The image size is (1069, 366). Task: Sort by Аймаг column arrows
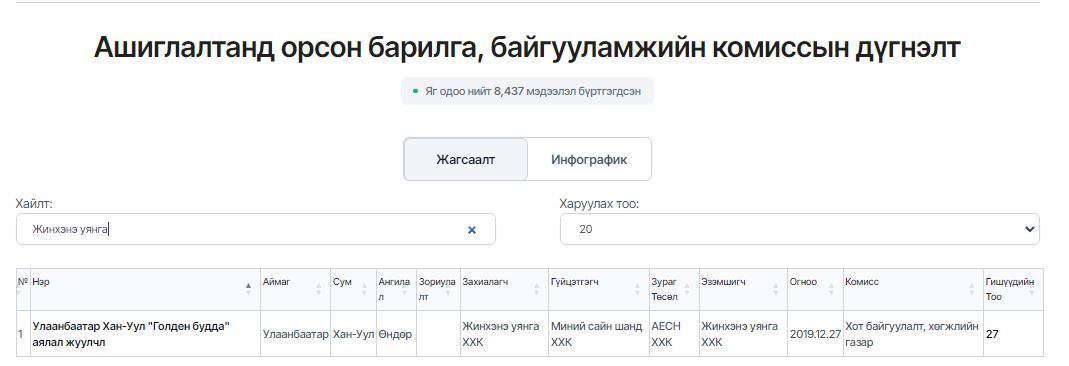click(318, 290)
